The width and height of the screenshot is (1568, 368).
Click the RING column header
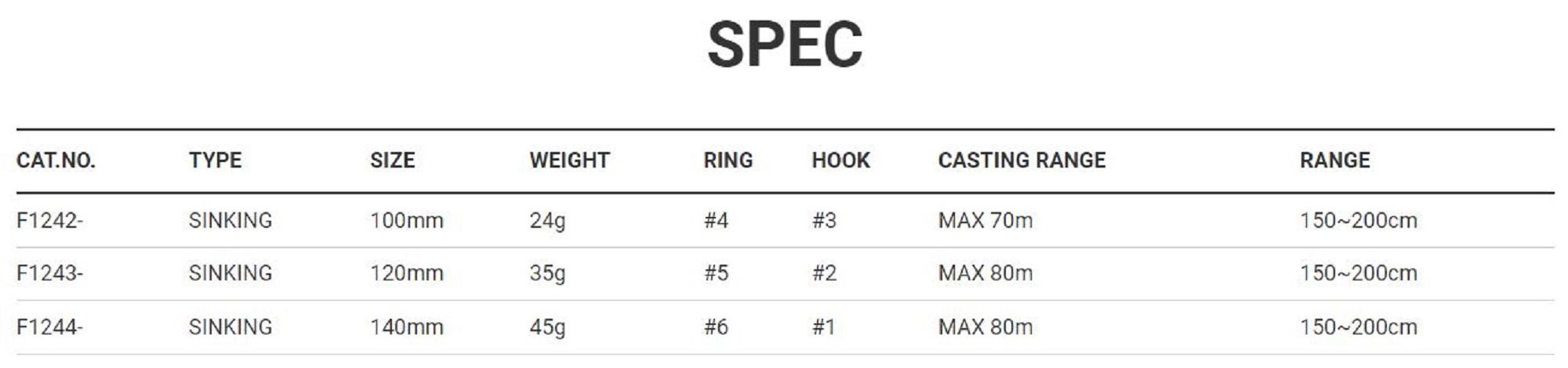728,161
